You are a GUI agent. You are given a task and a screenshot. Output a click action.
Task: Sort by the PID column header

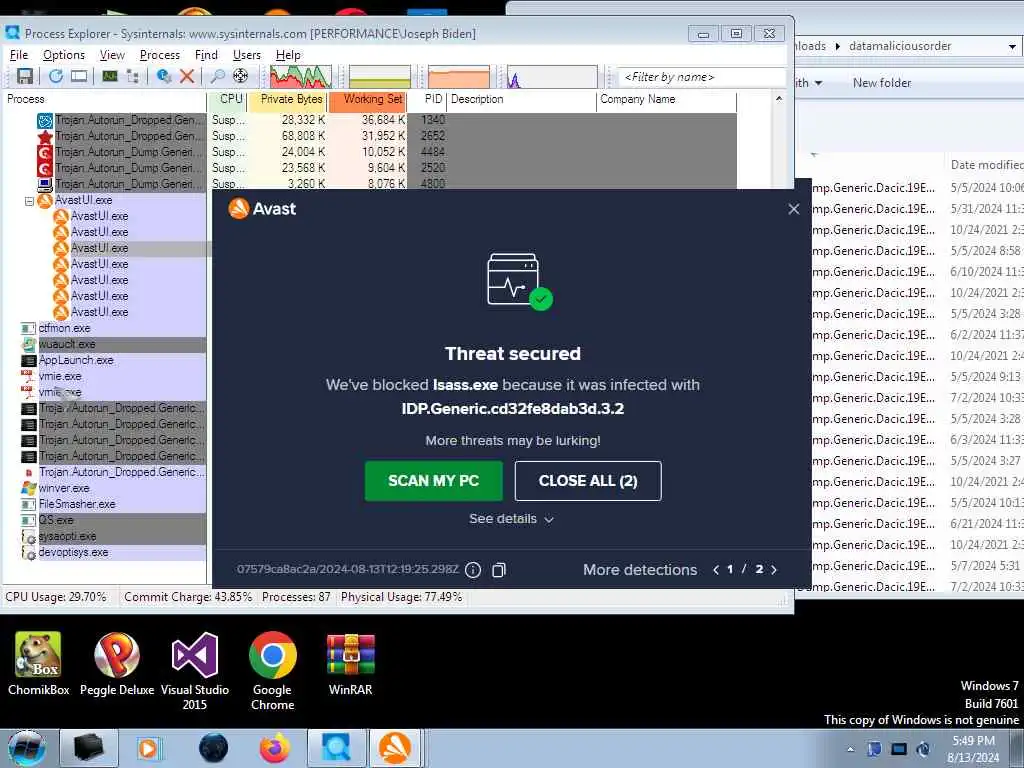point(428,99)
